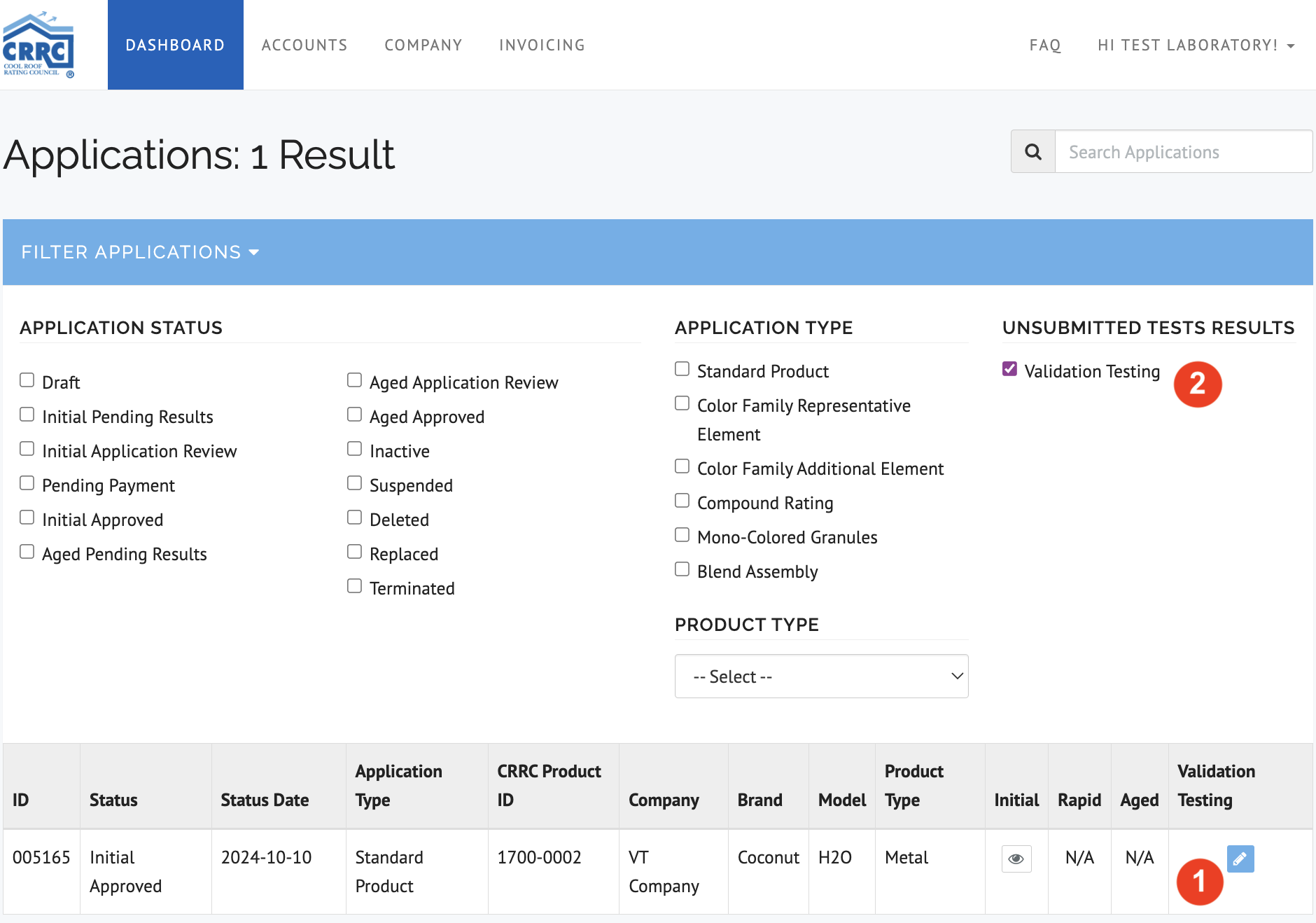Collapse the Filter Applications panel

[140, 252]
